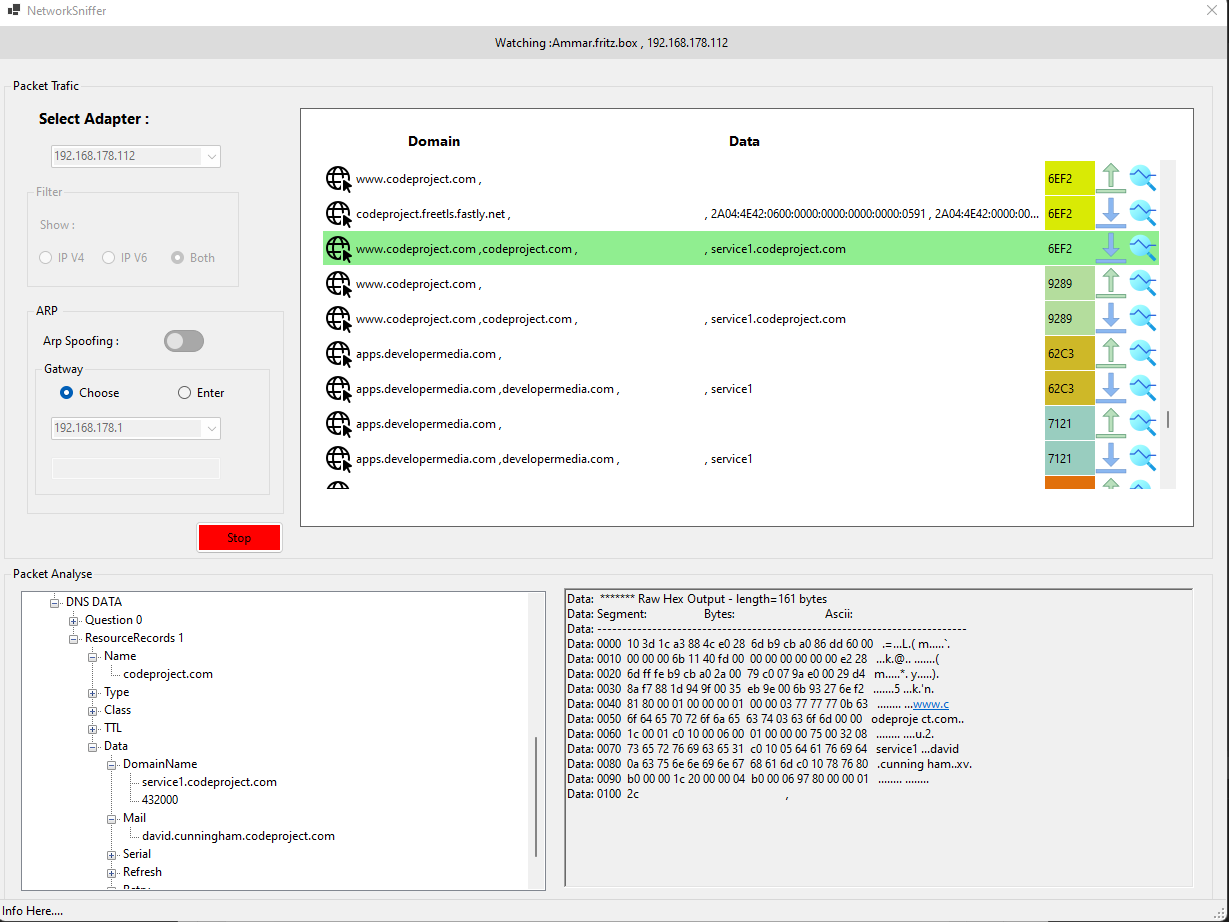Click the Info Here.... status bar text
This screenshot has width=1229, height=922.
pos(32,911)
